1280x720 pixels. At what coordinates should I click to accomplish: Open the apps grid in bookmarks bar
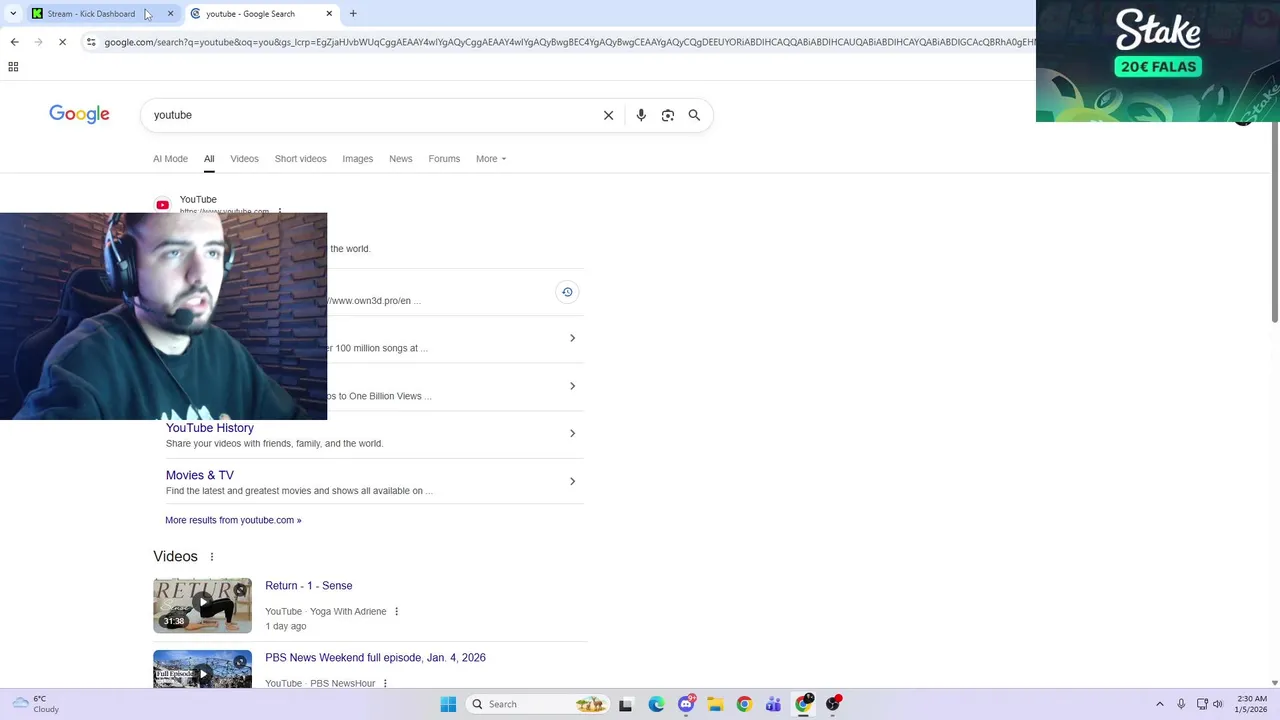tap(13, 67)
